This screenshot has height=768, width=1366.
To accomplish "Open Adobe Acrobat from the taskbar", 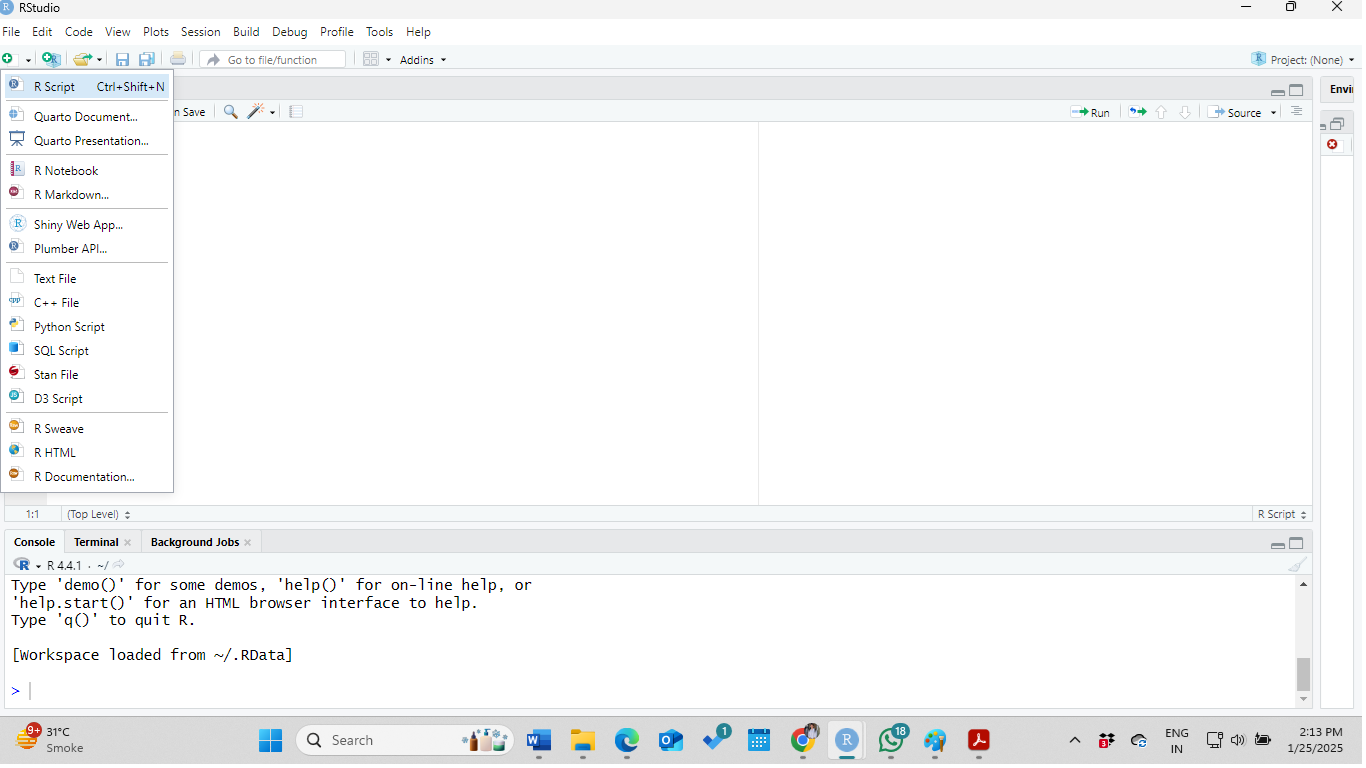I will 978,740.
